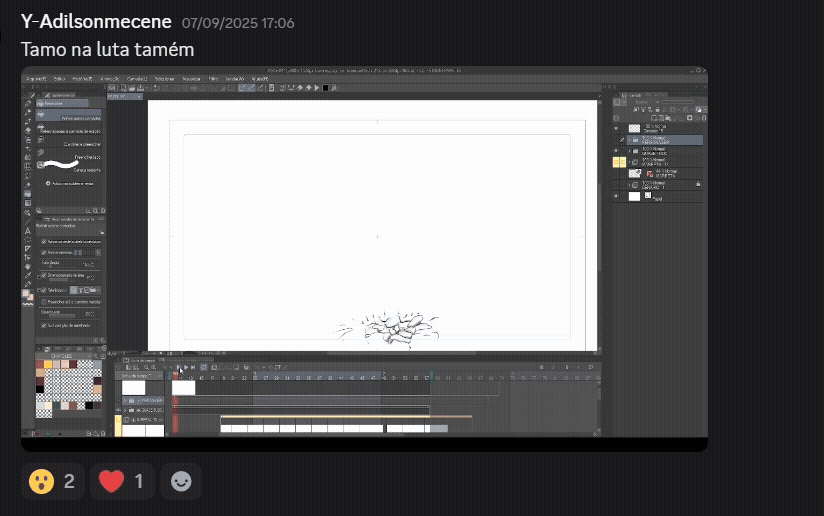
Task: Click the play triangle icon in top command bar
Action: 317,88
